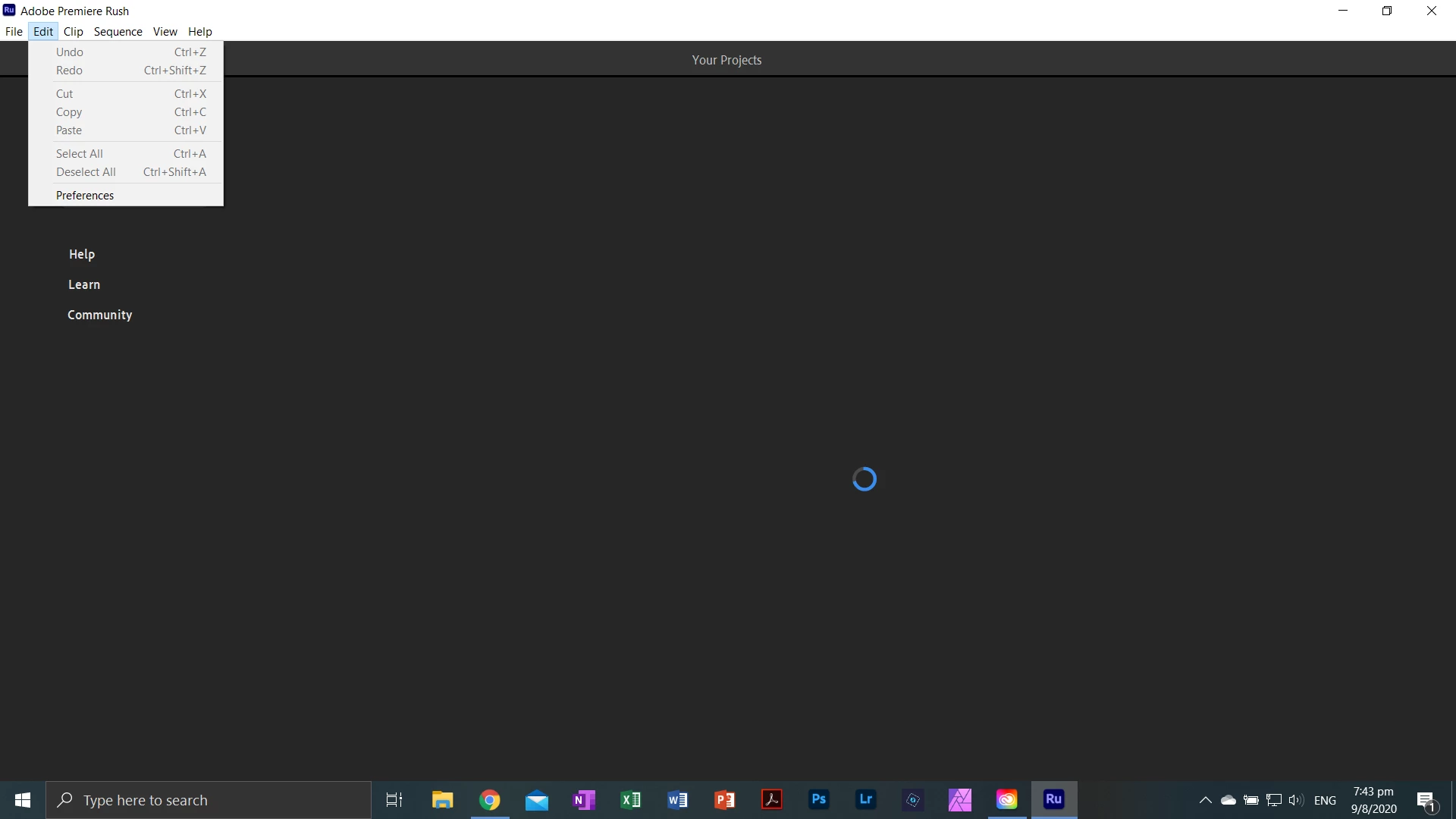
Task: Open Preferences from the Edit menu
Action: [85, 196]
